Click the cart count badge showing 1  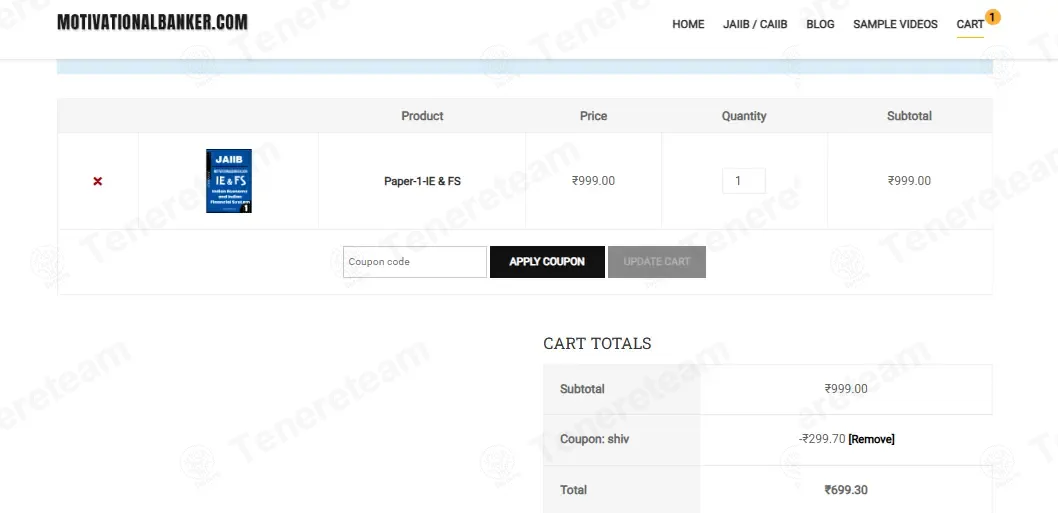coord(993,17)
